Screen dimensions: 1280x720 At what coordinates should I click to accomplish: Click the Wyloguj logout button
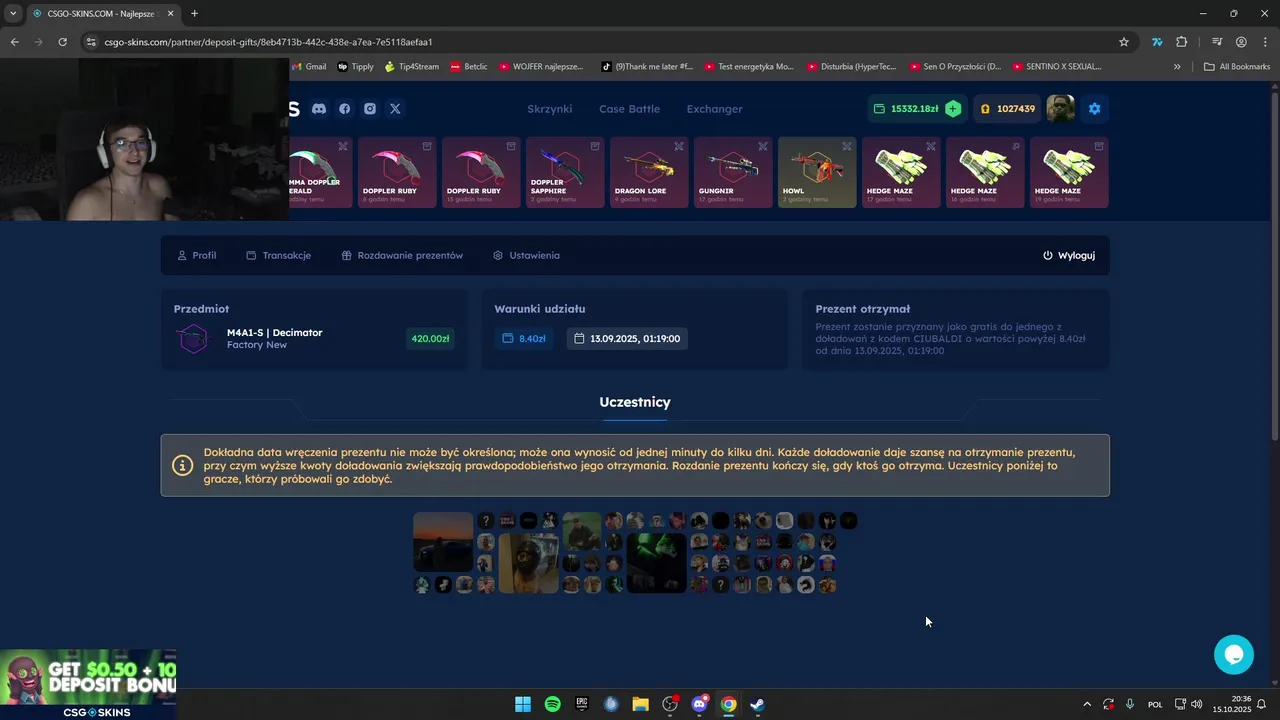click(x=1068, y=255)
